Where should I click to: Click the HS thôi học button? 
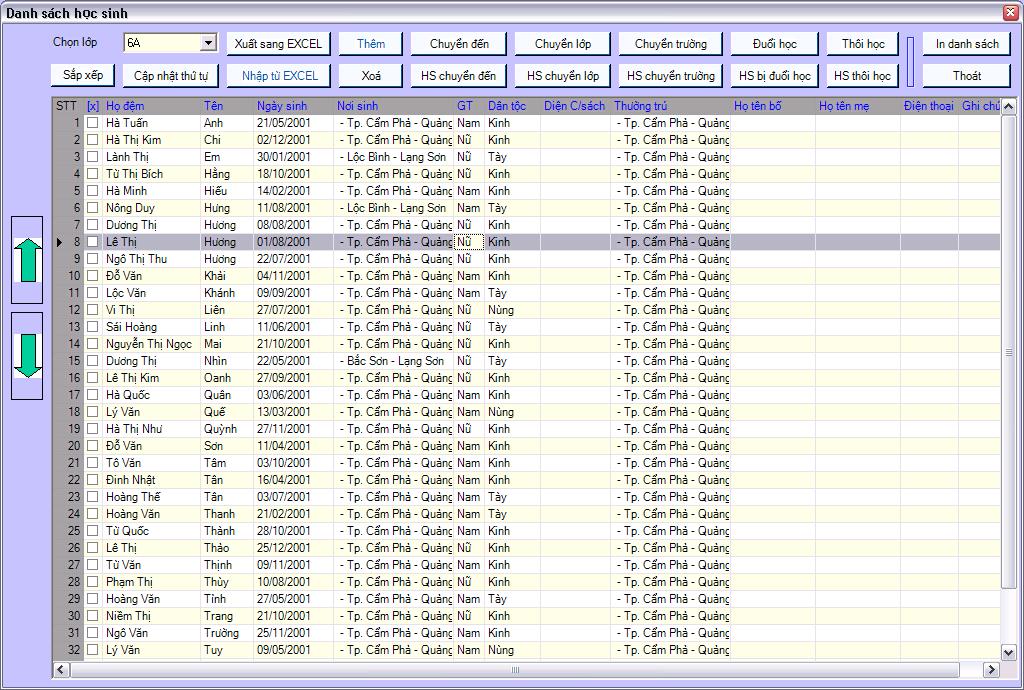pyautogui.click(x=863, y=76)
